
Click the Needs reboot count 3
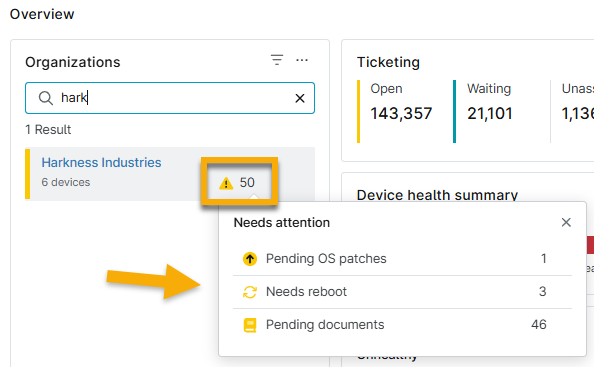tap(542, 292)
